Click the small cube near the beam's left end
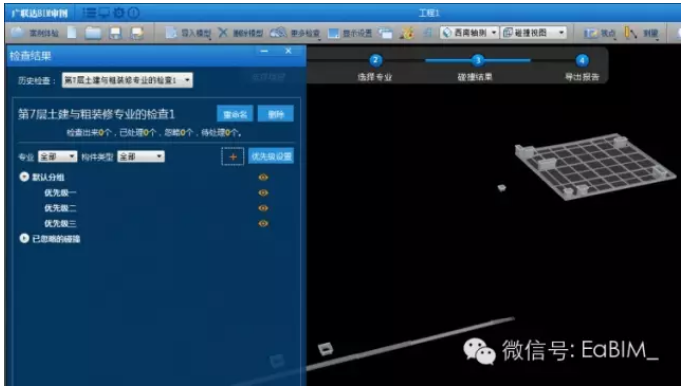Screen dimensions: 683x387 coord(325,349)
